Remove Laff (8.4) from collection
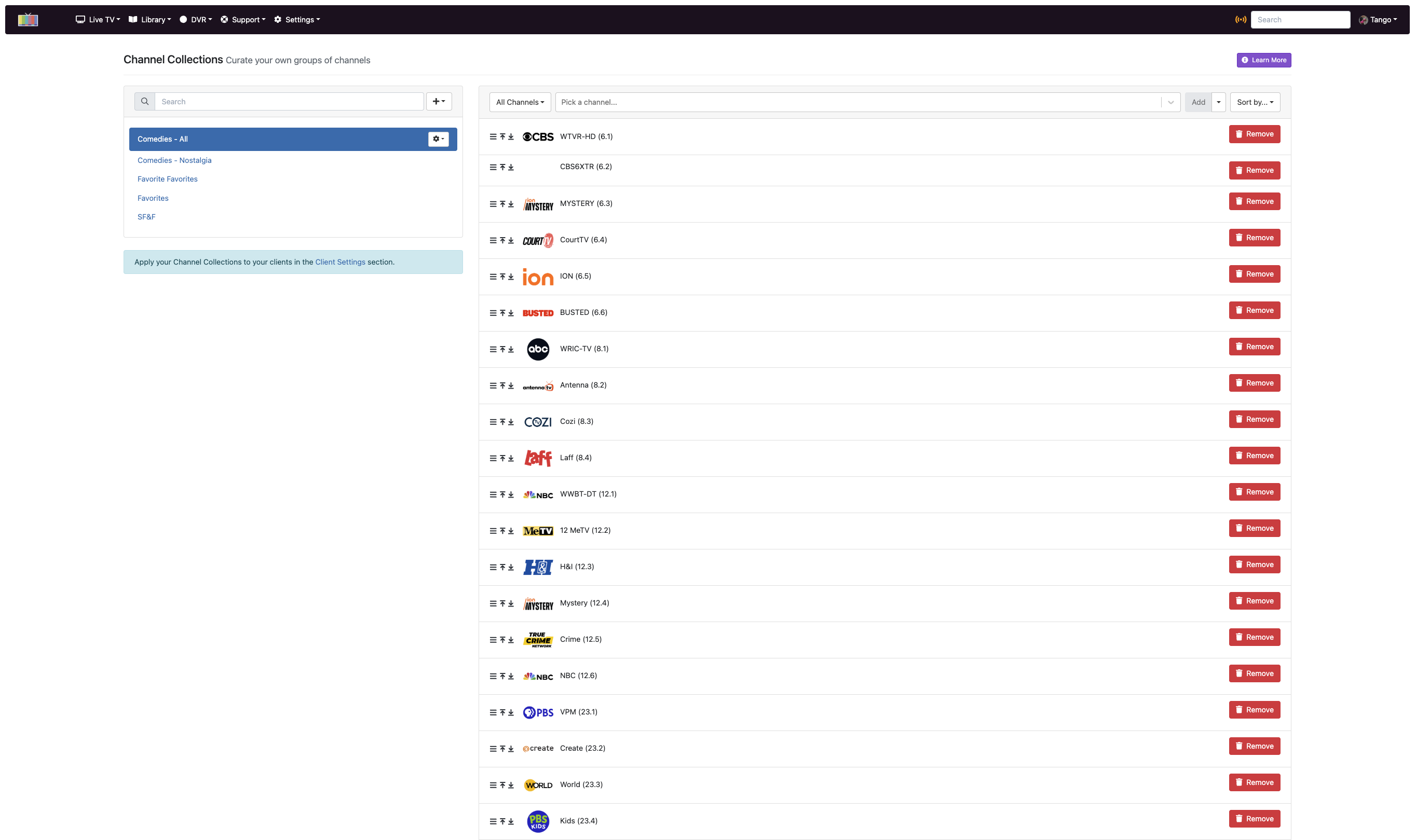The width and height of the screenshot is (1416, 840). click(x=1254, y=456)
